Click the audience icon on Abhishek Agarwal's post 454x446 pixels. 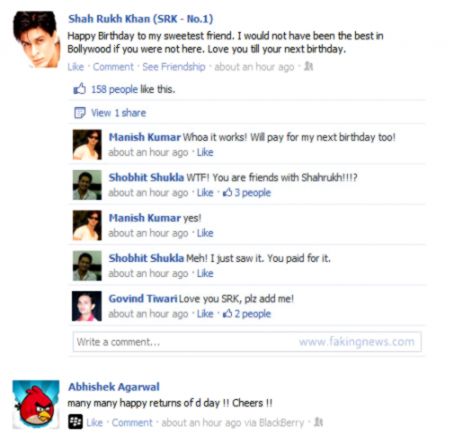[318, 422]
